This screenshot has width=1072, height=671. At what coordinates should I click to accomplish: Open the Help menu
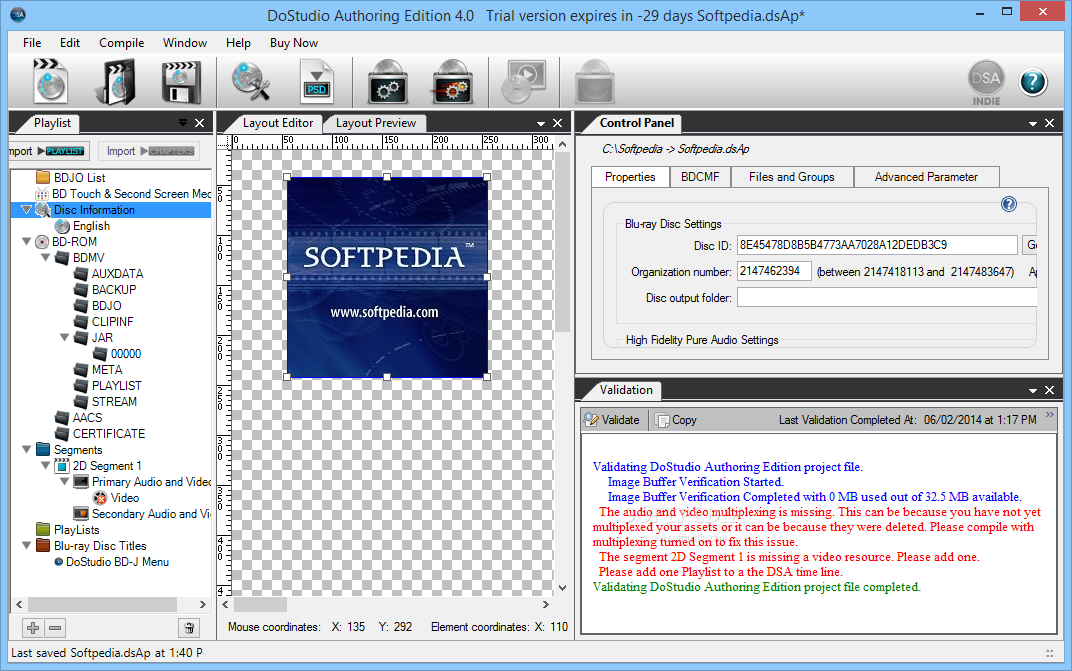tap(238, 42)
